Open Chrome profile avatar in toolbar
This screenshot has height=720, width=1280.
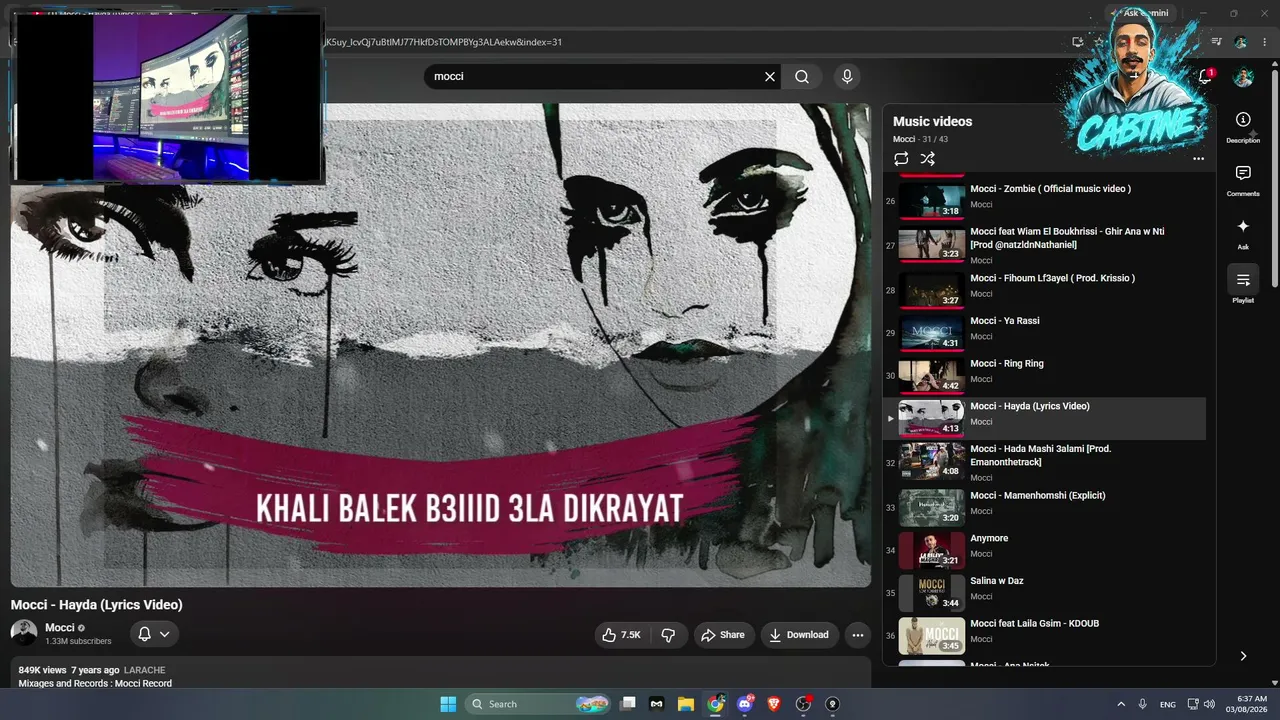(x=1240, y=42)
